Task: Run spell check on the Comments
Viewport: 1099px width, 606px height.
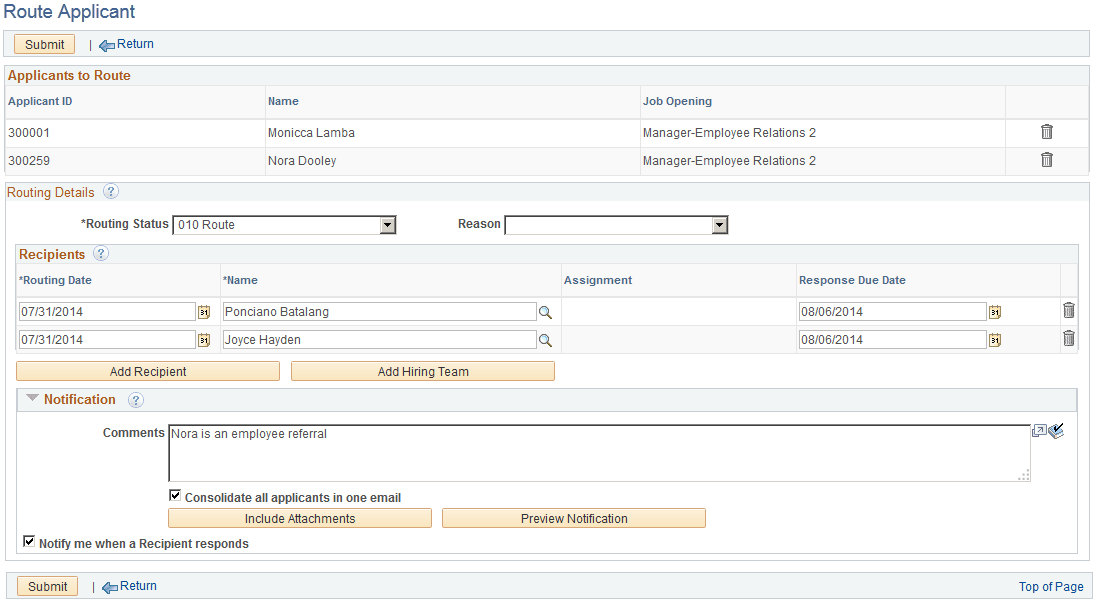Action: 1057,430
